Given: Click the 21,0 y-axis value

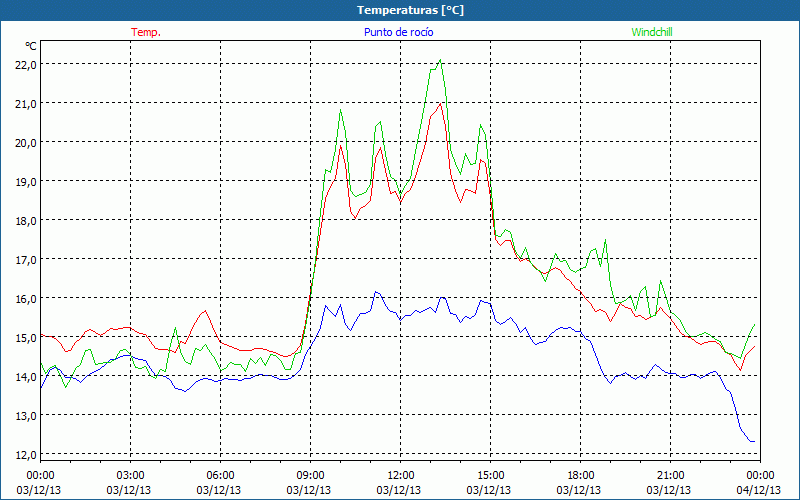Looking at the screenshot, I should coord(26,104).
